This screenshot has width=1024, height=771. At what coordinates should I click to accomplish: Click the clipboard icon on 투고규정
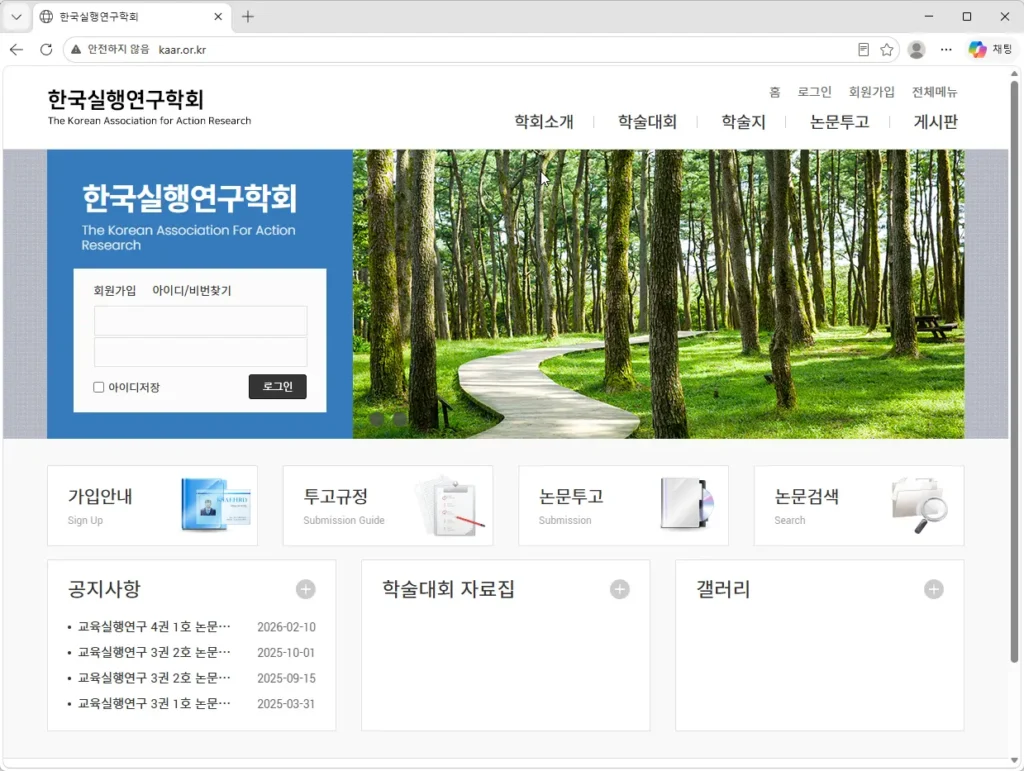[451, 506]
